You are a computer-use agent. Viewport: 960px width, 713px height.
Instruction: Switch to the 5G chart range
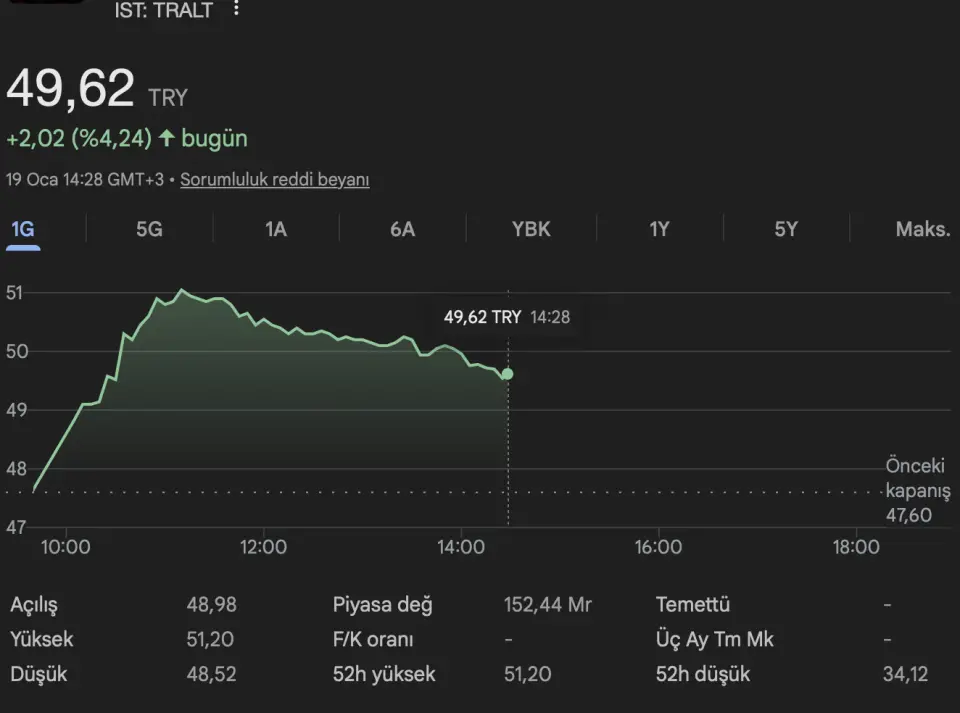pyautogui.click(x=149, y=229)
